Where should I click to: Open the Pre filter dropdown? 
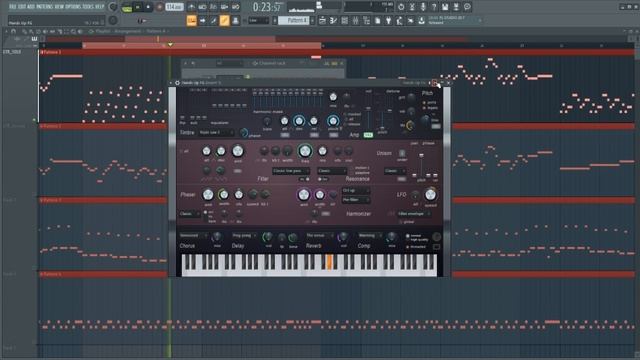coord(356,200)
